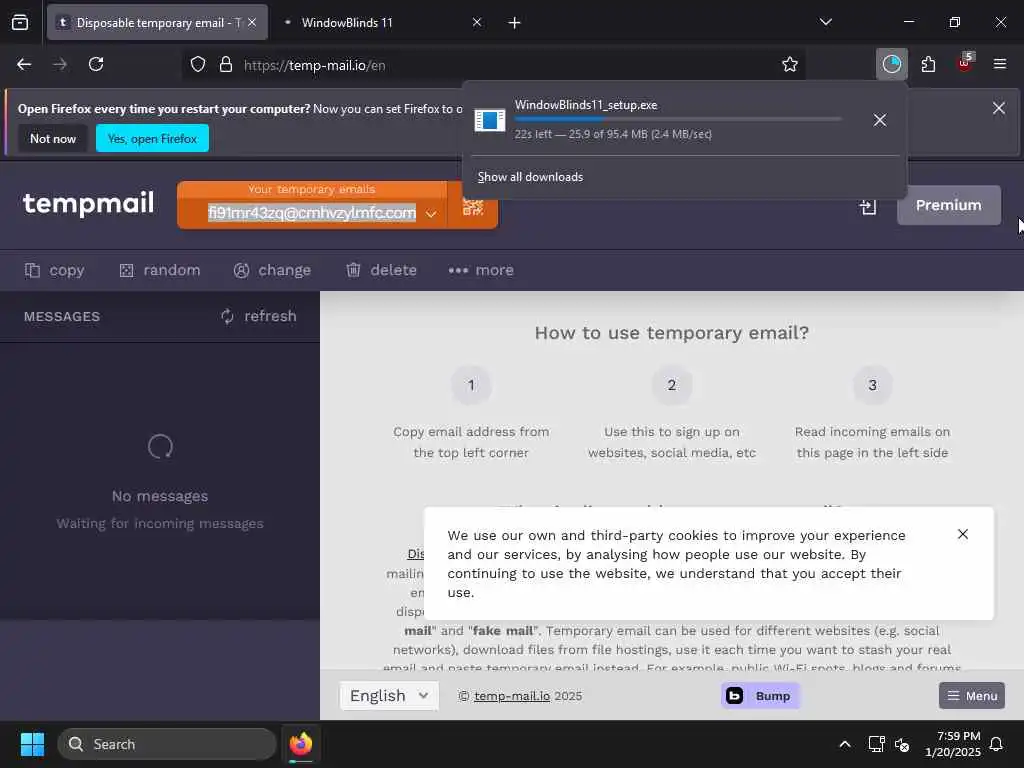Image resolution: width=1024 pixels, height=768 pixels.
Task: Click the download progress bar
Action: pos(678,119)
